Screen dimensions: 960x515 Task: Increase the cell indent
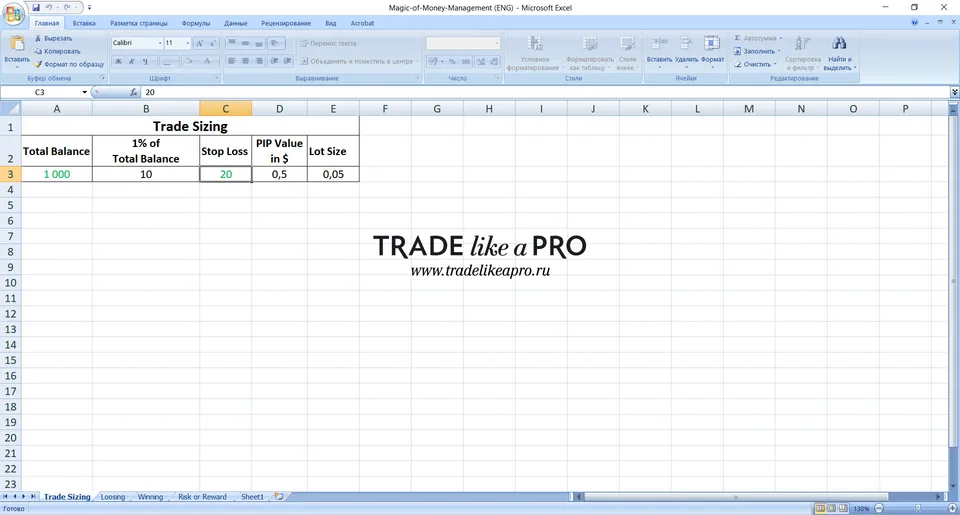288,61
